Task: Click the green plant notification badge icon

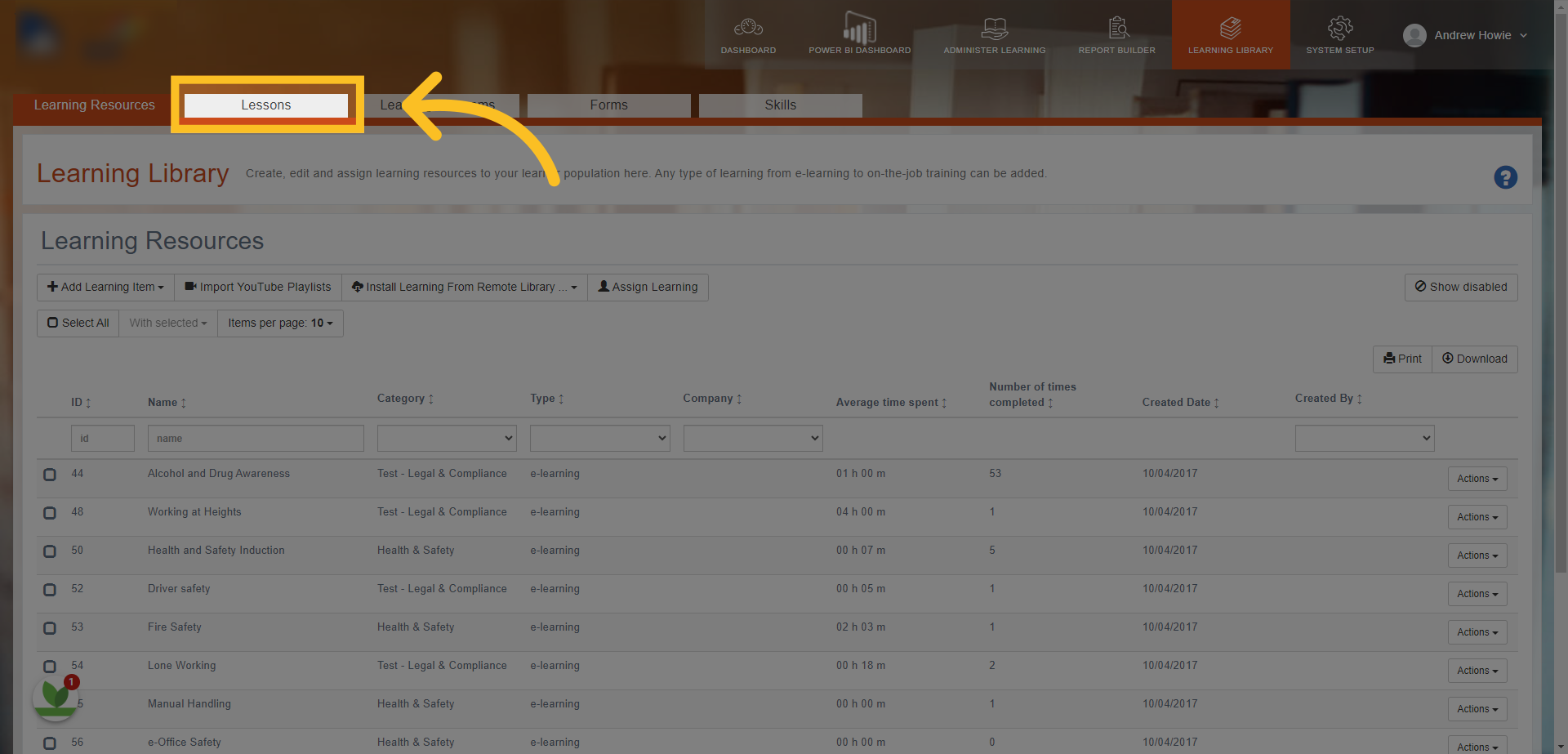Action: 56,697
